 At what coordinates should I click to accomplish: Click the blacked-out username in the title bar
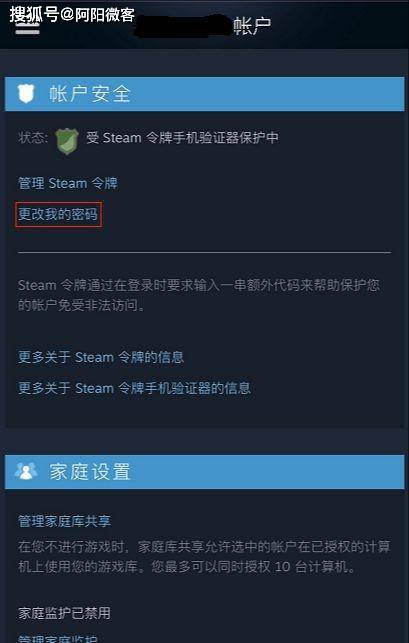pyautogui.click(x=184, y=26)
